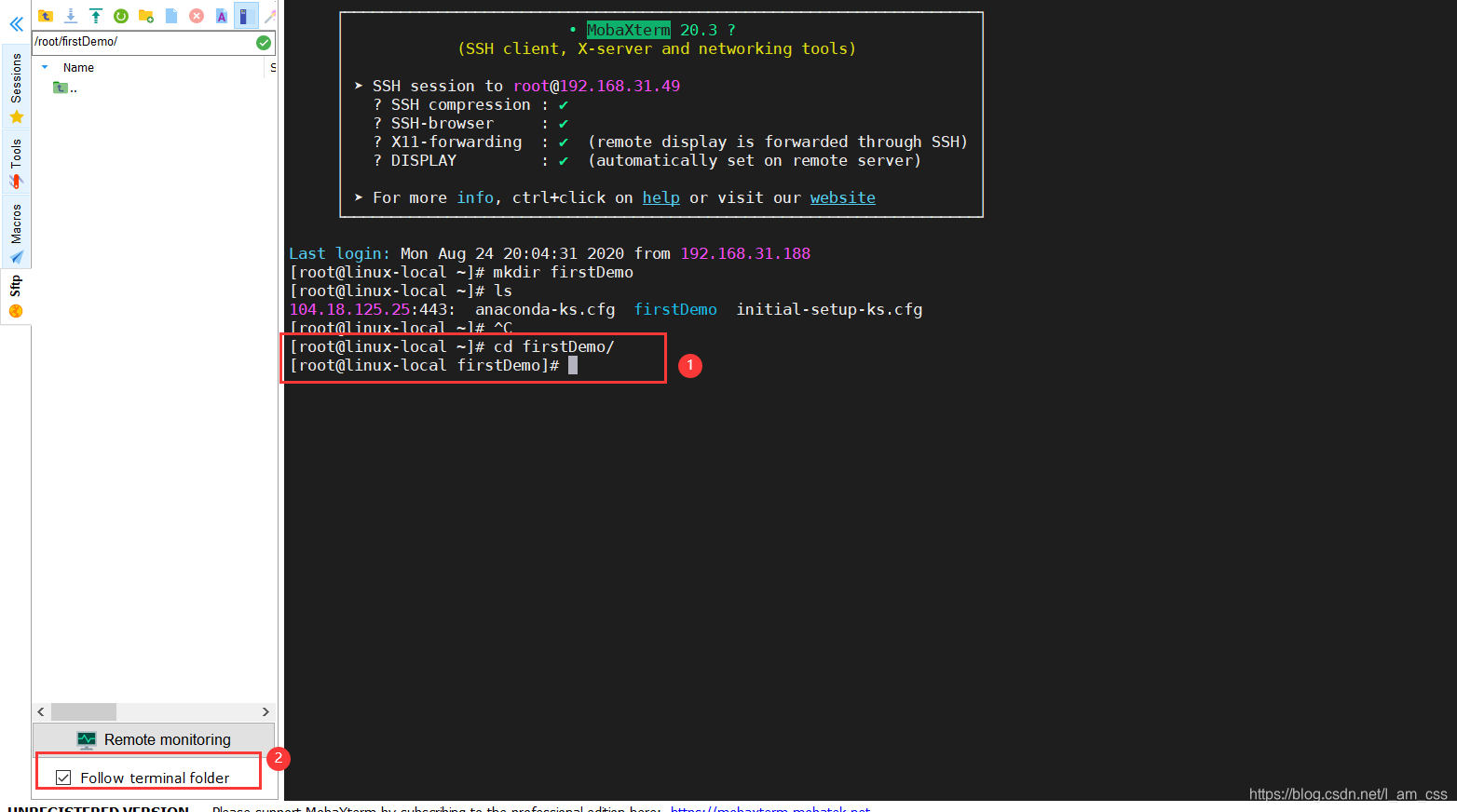Toggle the Follow terminal folder checkbox

63,778
